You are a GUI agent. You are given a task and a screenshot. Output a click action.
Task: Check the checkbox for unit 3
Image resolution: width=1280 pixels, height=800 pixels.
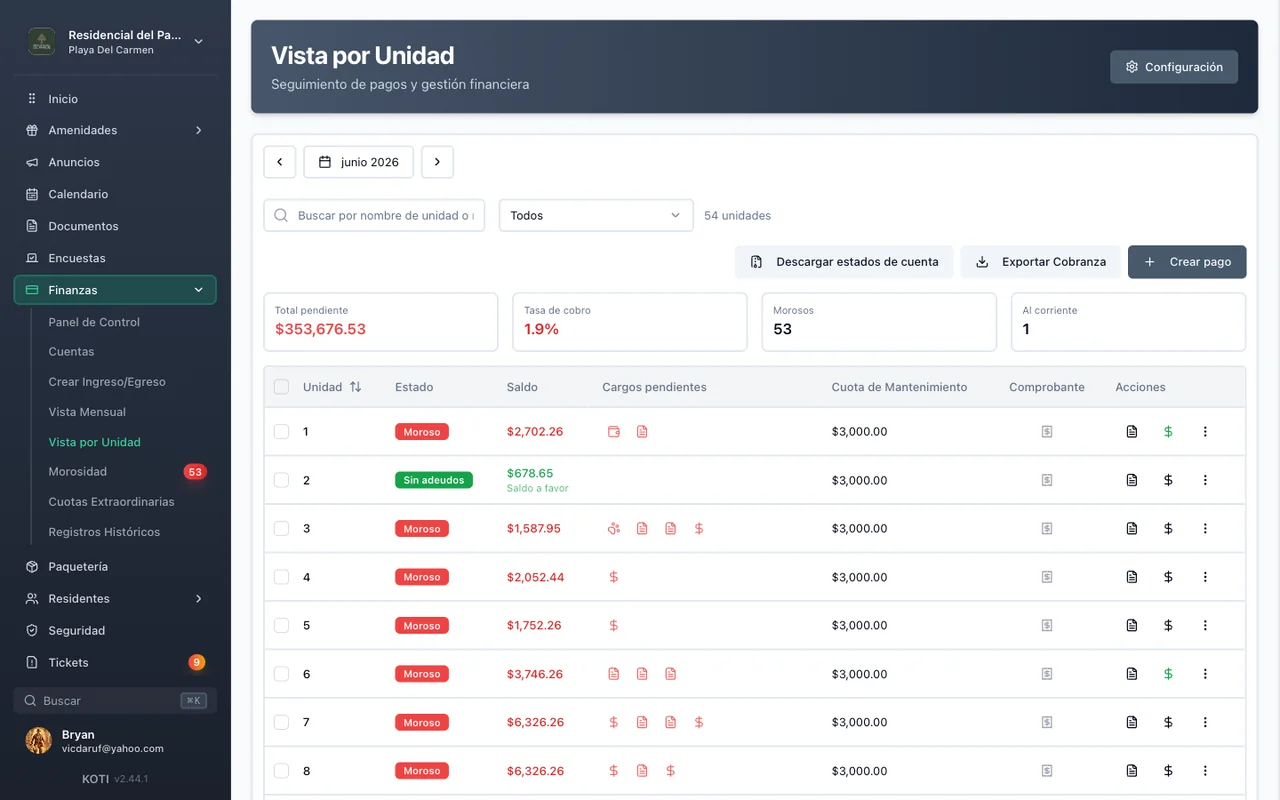click(x=281, y=528)
